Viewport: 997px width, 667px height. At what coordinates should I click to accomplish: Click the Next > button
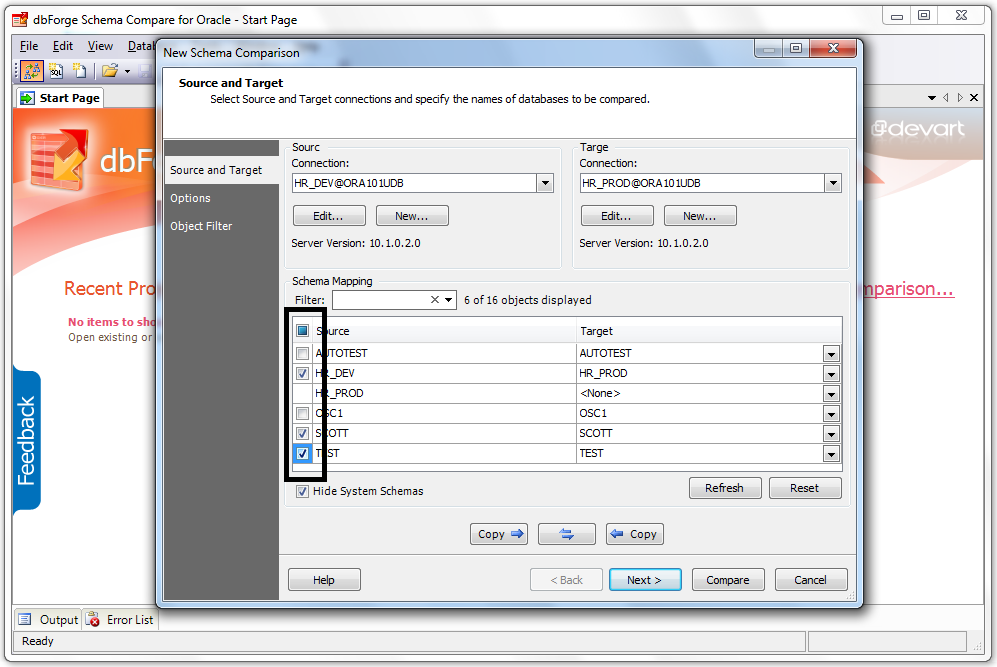click(x=645, y=580)
